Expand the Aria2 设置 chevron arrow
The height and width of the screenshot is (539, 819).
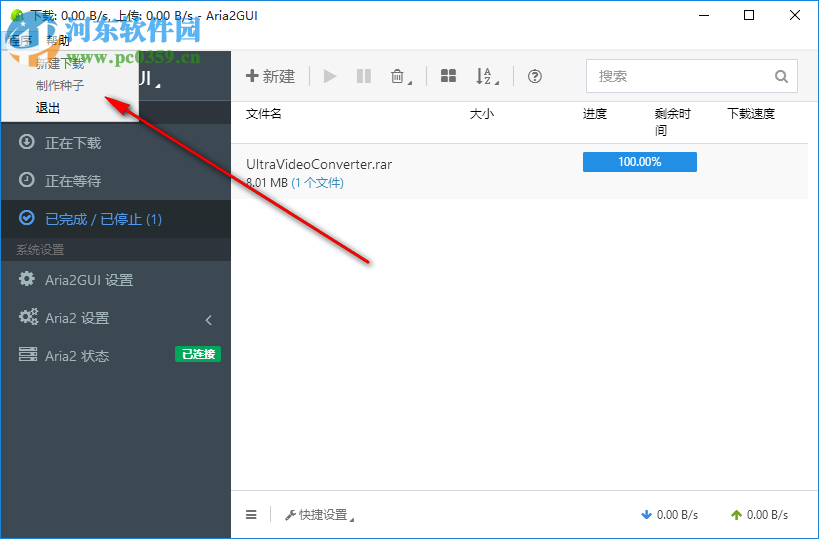(x=209, y=320)
